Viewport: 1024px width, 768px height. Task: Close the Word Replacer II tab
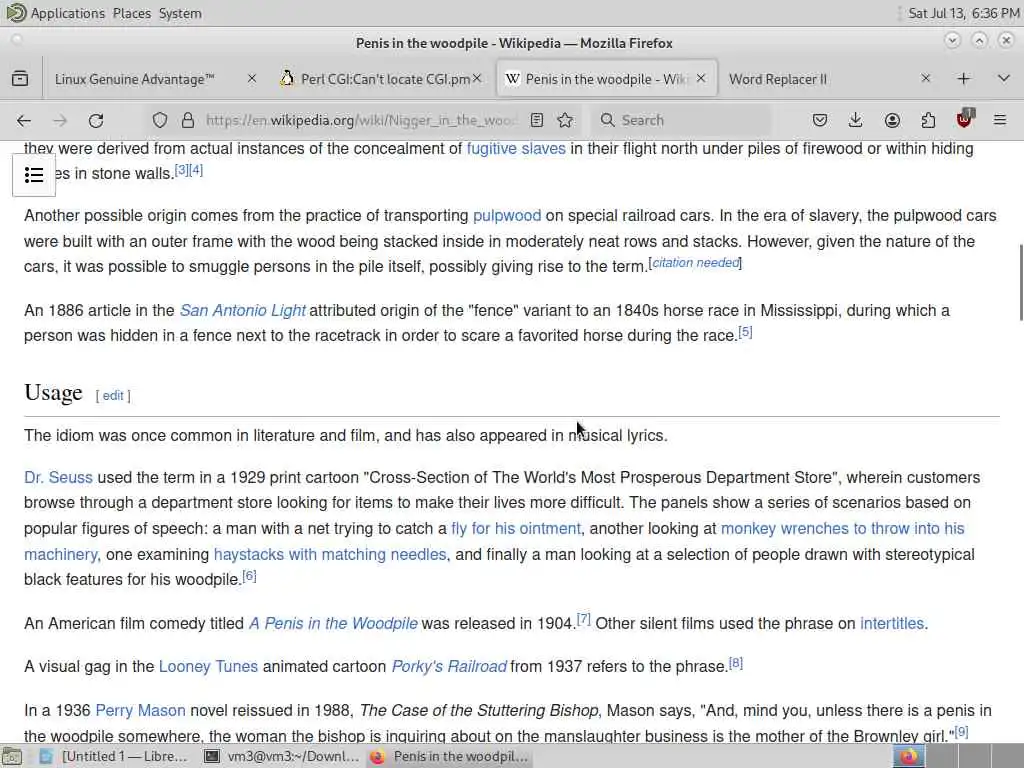click(925, 78)
